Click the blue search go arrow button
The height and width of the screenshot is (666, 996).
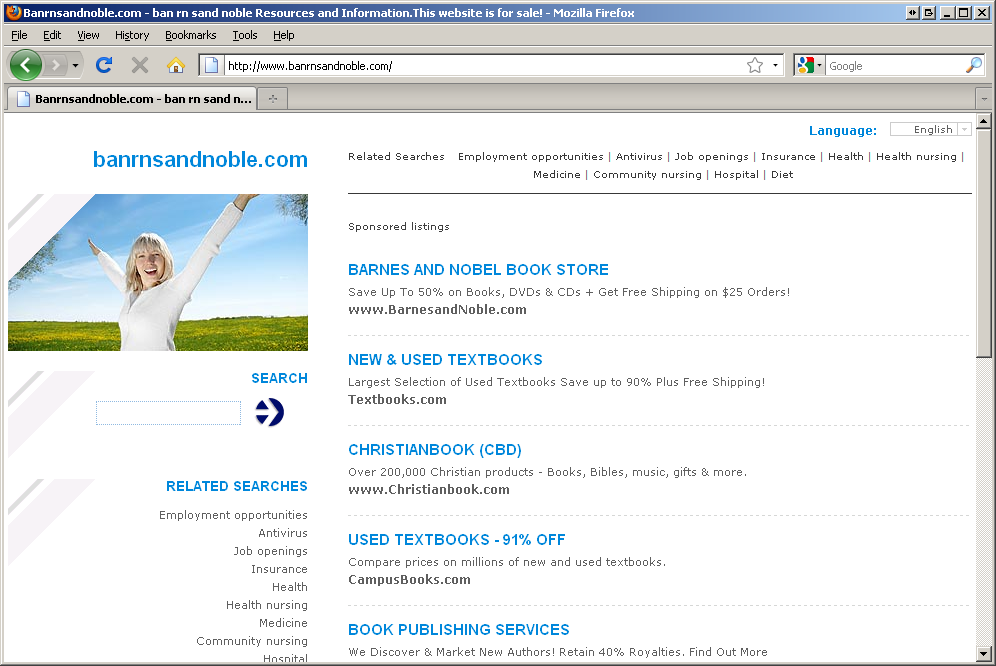[x=269, y=412]
